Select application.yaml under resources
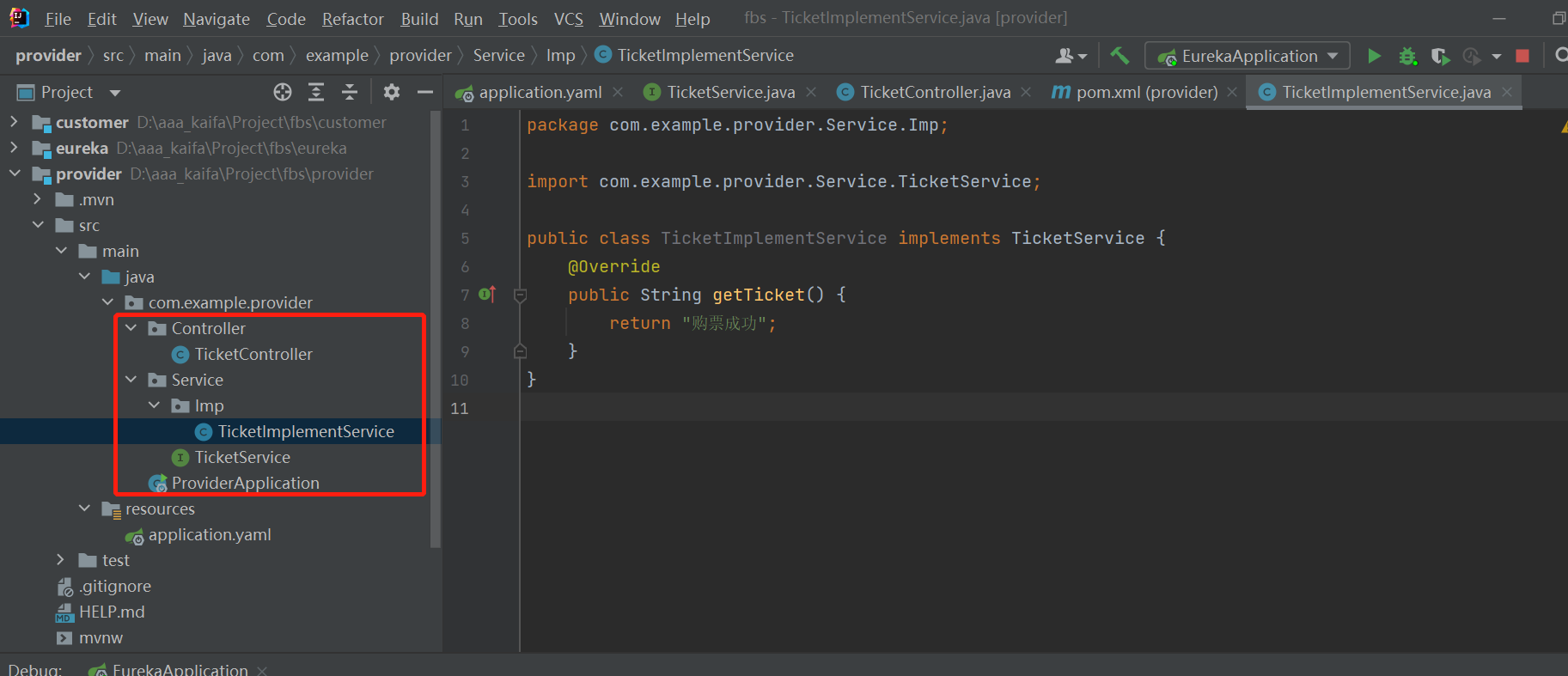 point(210,534)
